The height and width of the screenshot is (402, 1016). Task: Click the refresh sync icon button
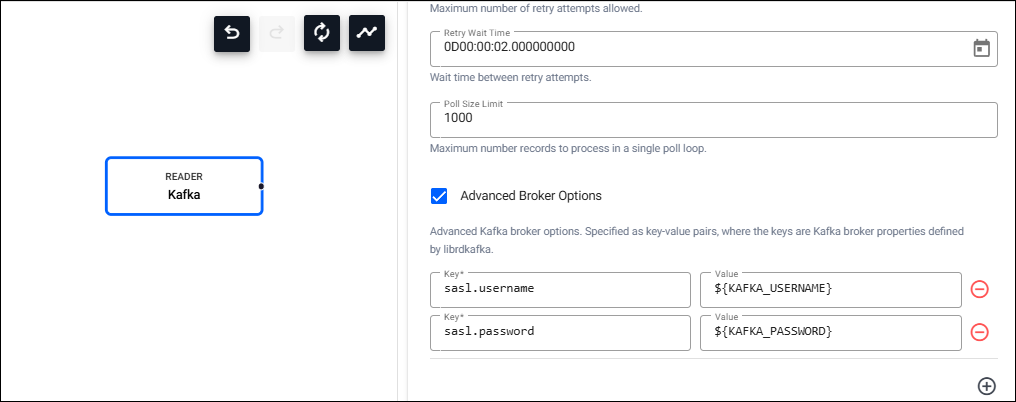pos(322,33)
